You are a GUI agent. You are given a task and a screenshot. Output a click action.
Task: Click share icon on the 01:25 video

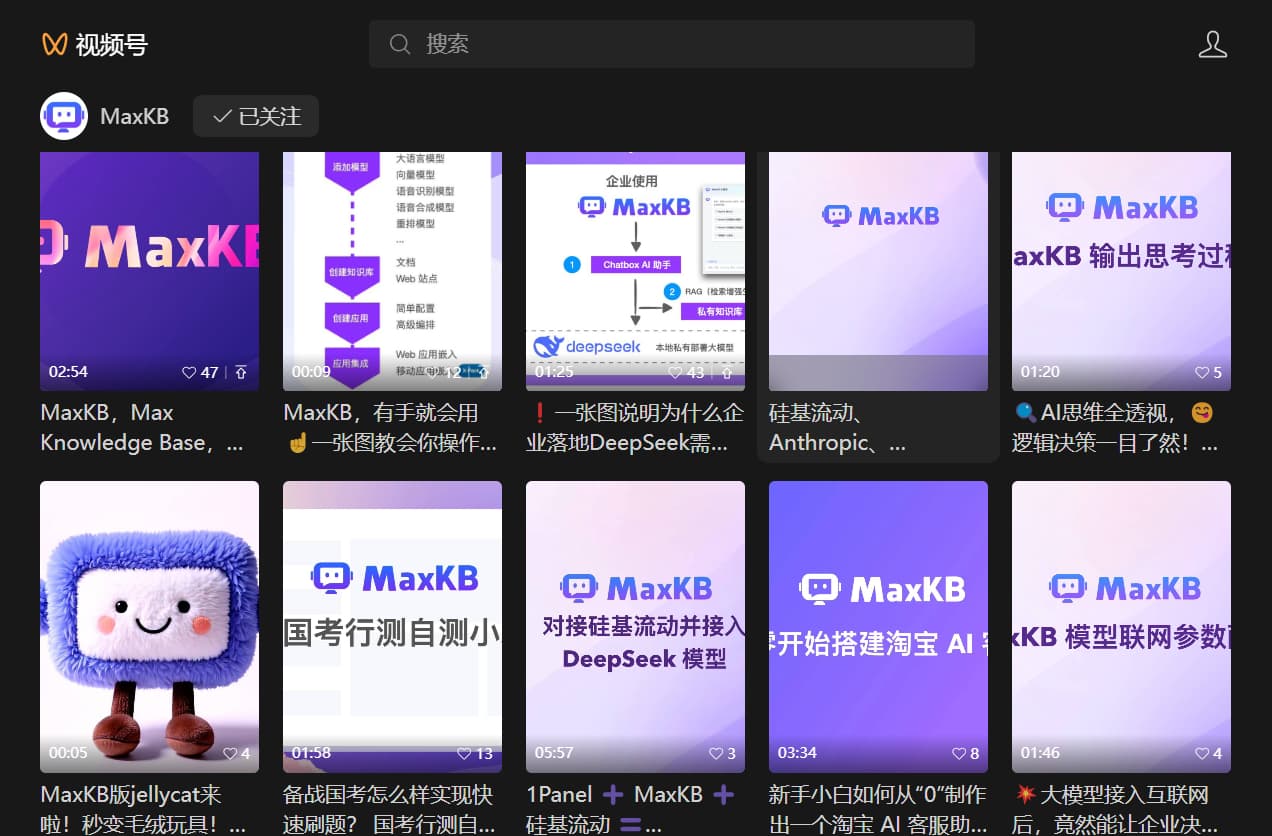pos(726,372)
